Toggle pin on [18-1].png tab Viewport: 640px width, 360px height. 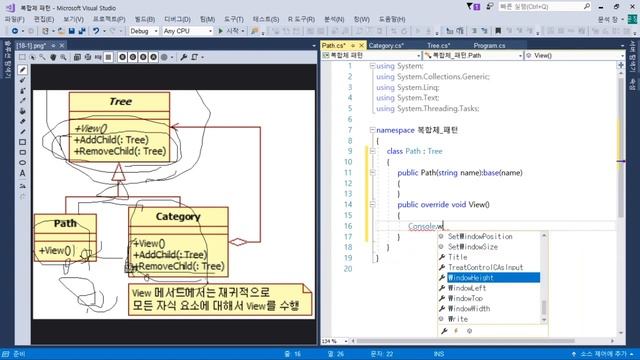coord(53,45)
